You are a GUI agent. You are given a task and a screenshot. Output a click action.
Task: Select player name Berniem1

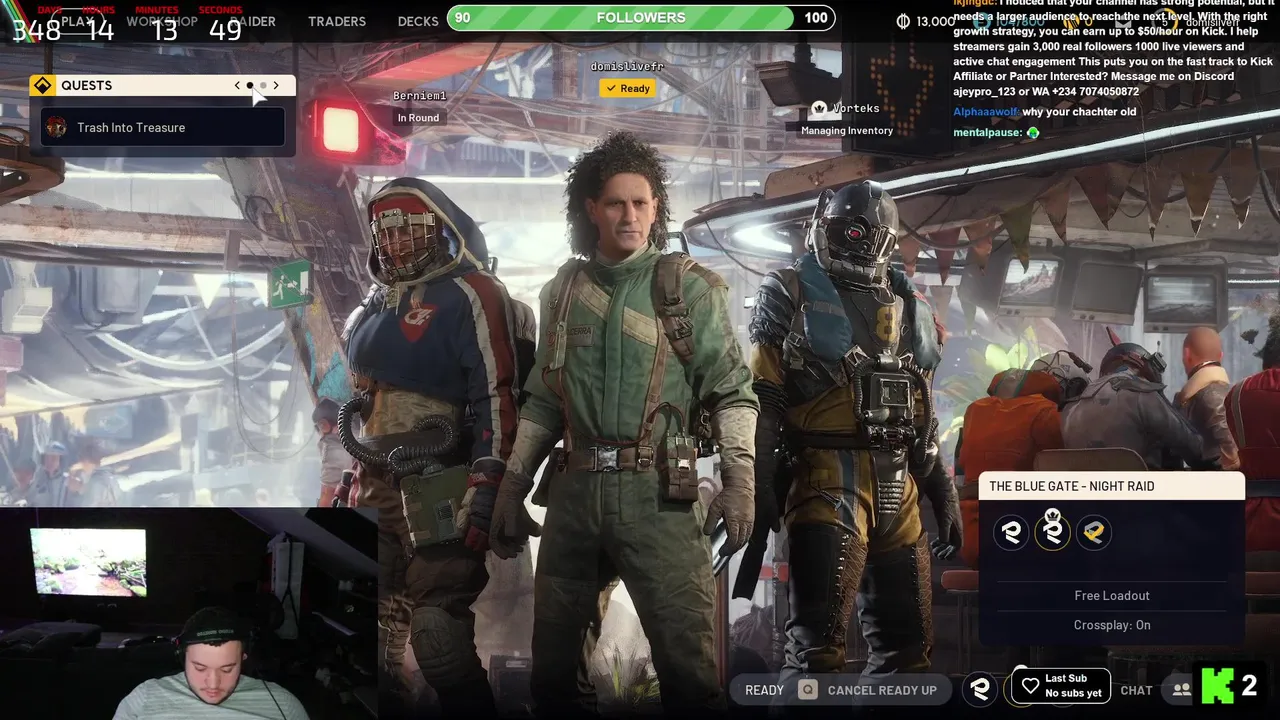tap(420, 96)
